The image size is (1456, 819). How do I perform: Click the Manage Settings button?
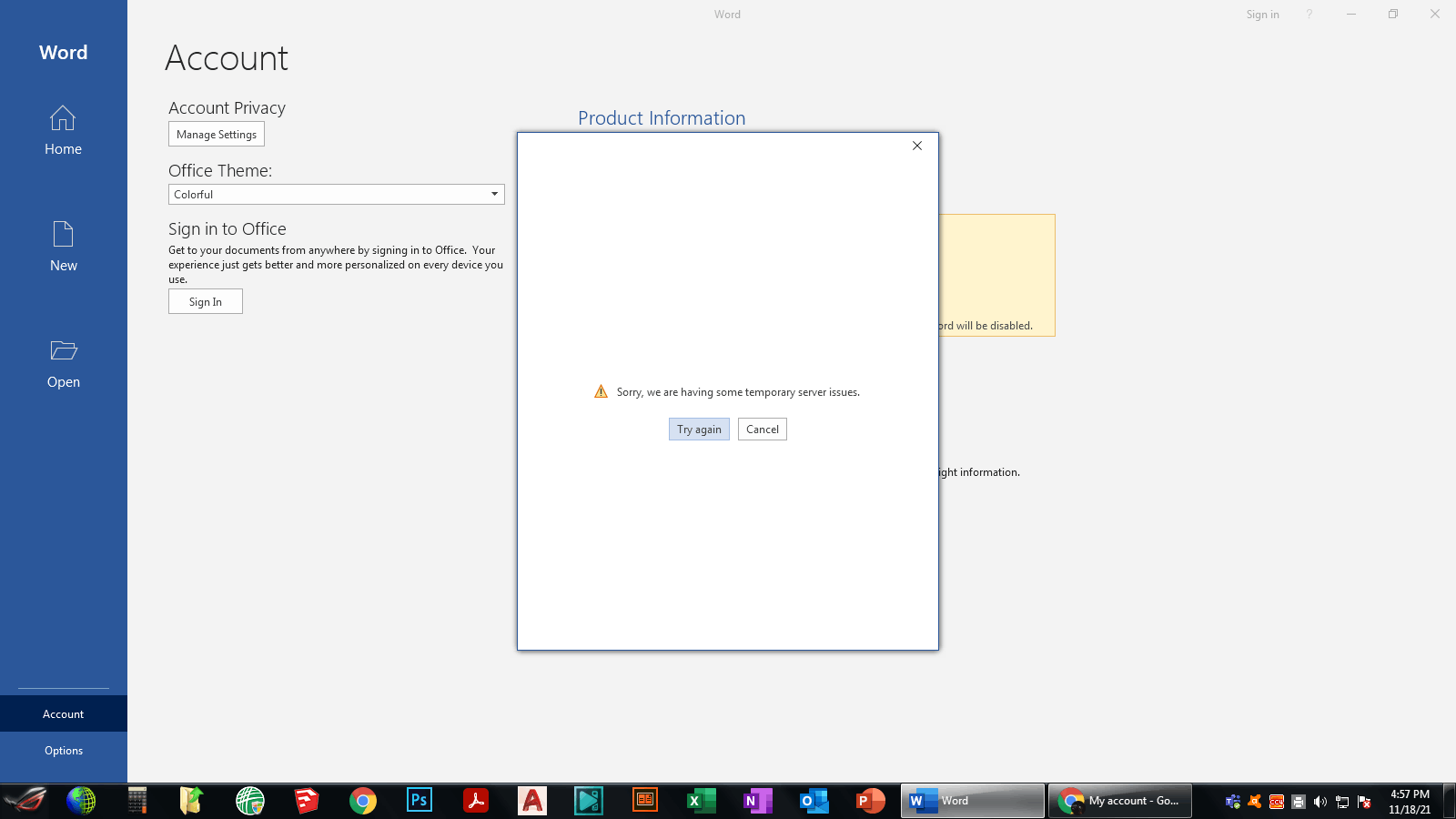coord(217,135)
